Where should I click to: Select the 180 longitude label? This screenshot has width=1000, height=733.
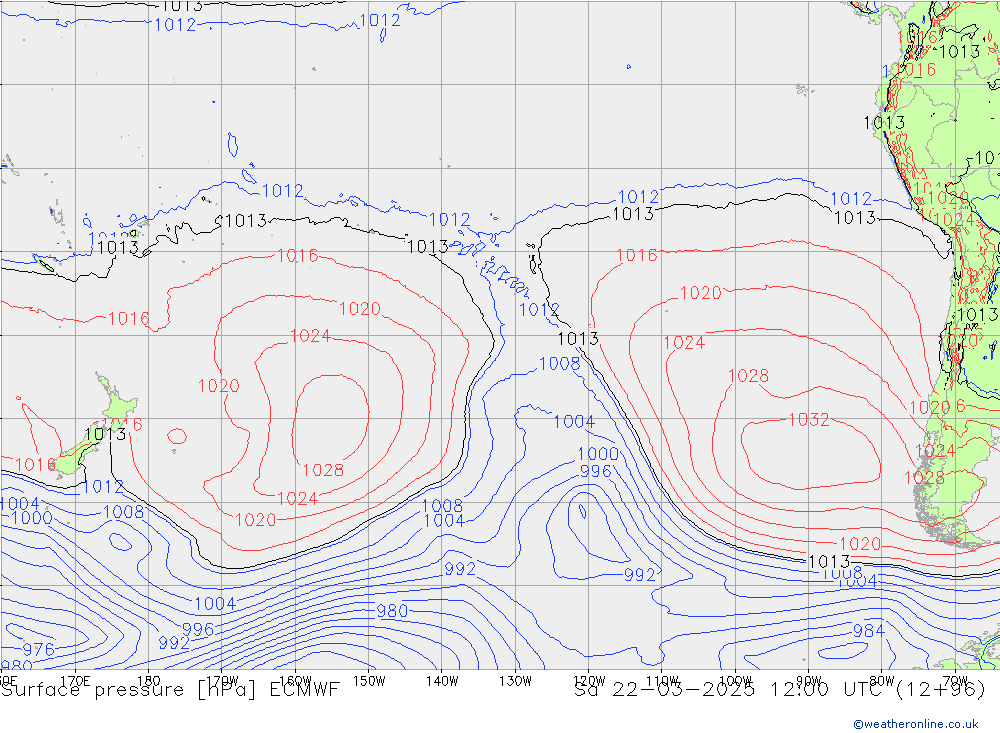click(149, 681)
